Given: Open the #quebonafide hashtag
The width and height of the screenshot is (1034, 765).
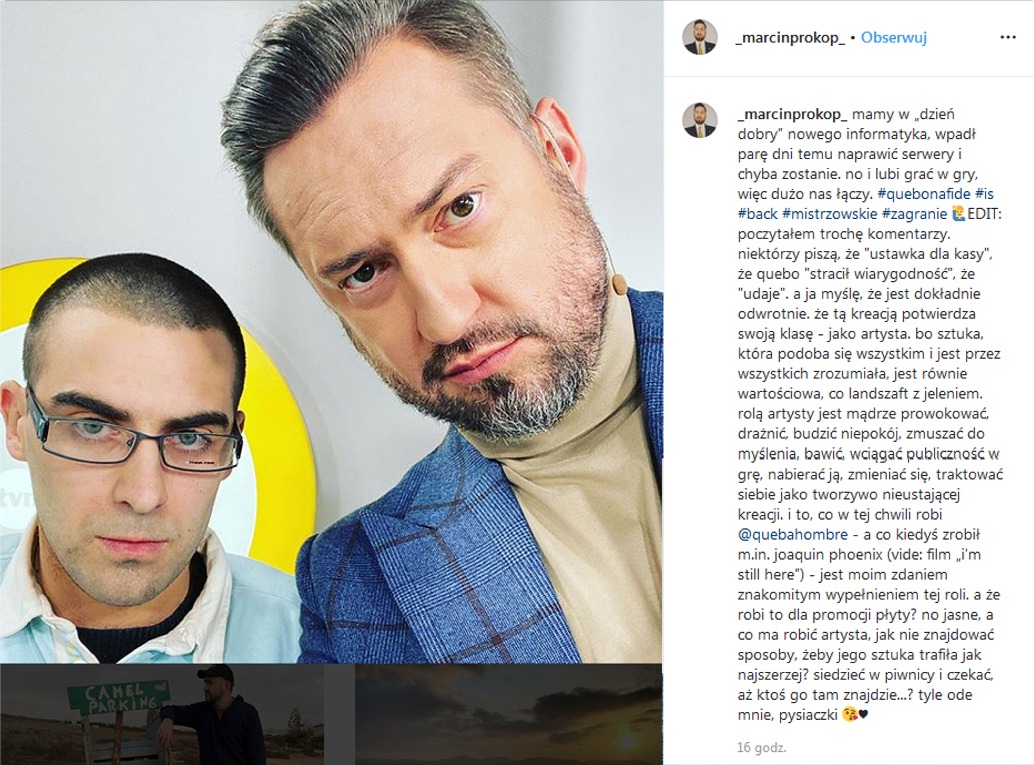Looking at the screenshot, I should (924, 194).
